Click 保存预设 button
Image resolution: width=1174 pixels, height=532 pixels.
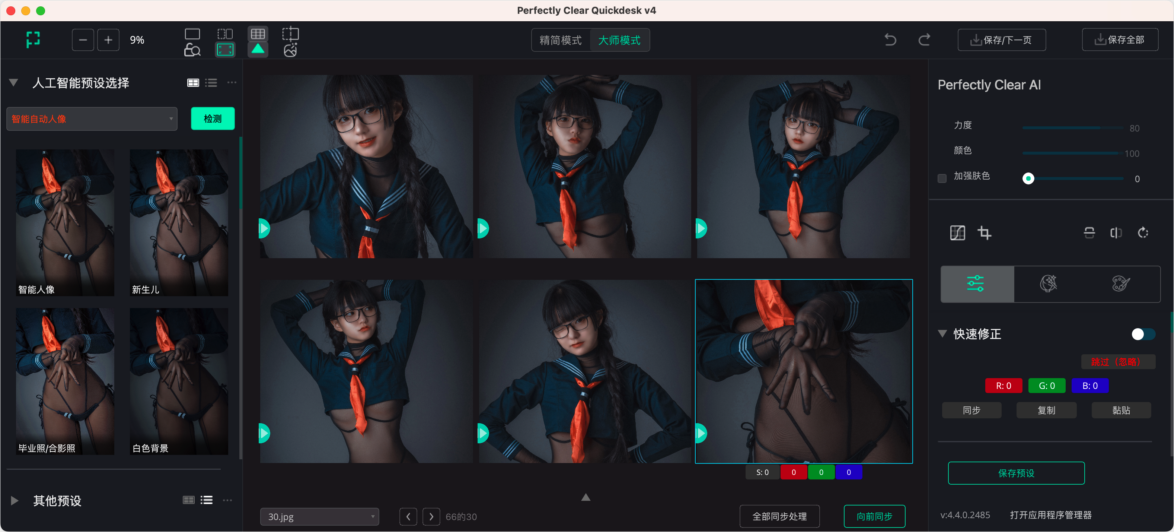1016,473
